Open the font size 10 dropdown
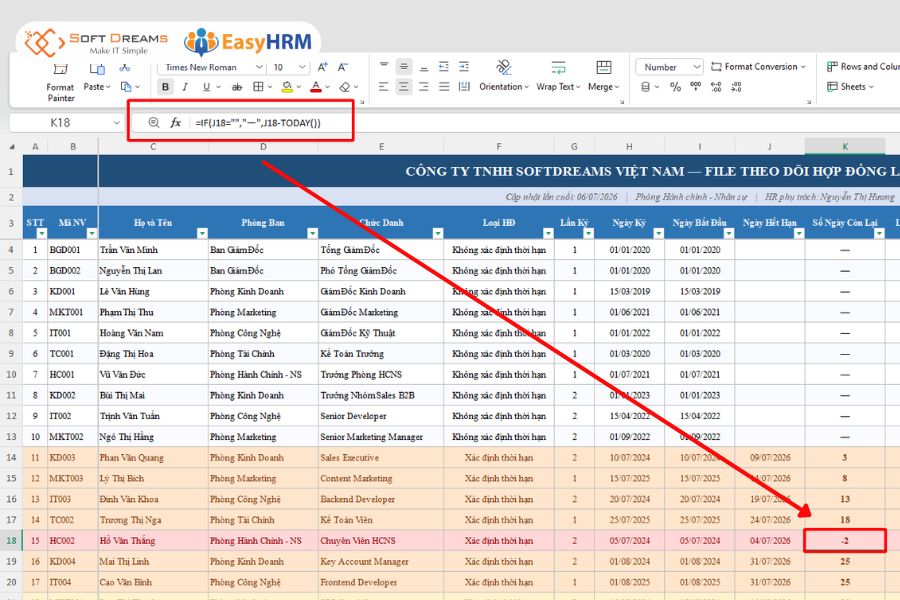900x600 pixels. (x=302, y=67)
